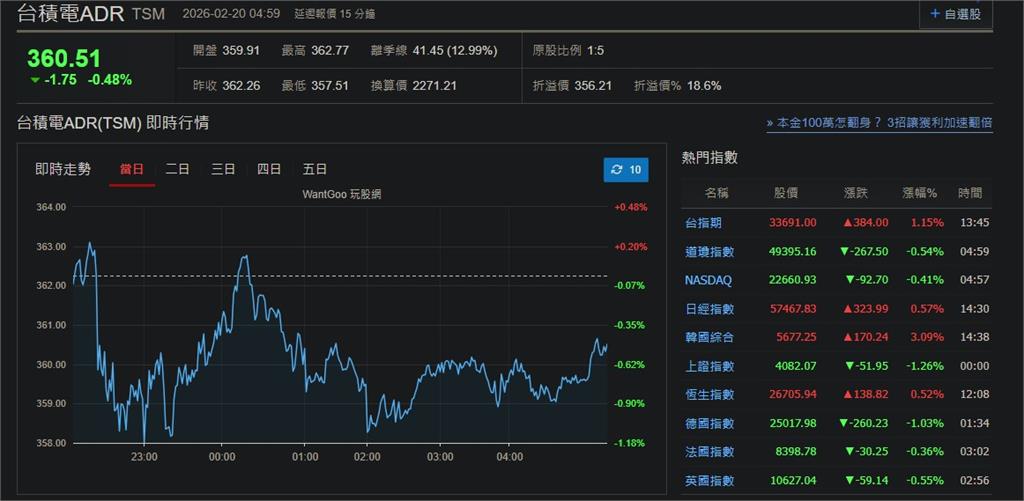Screen dimensions: 1024x501
Task: Click the 折溢價 356.21 value
Action: click(x=593, y=86)
